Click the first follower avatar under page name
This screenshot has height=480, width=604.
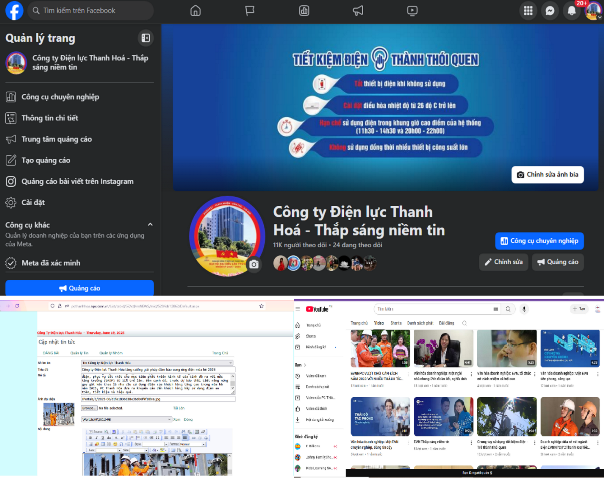click(280, 263)
